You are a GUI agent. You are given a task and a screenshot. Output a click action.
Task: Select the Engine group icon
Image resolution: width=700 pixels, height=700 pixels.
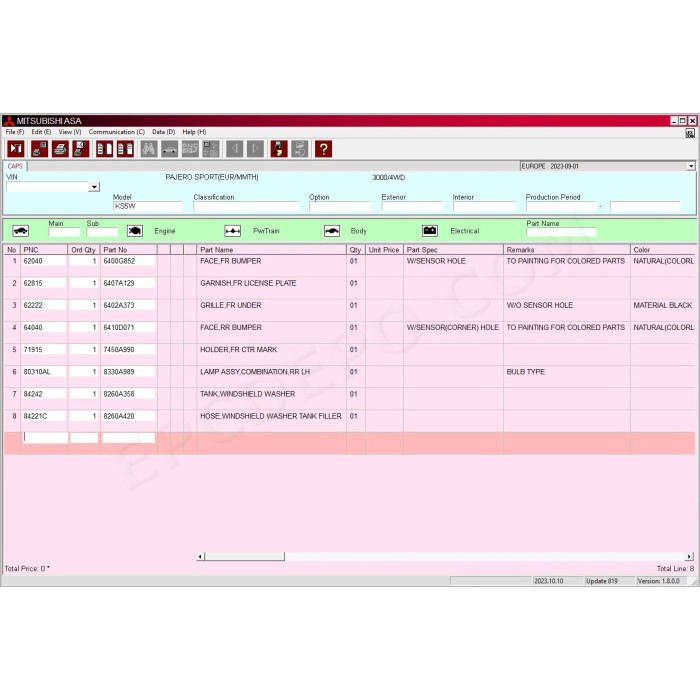coord(135,231)
